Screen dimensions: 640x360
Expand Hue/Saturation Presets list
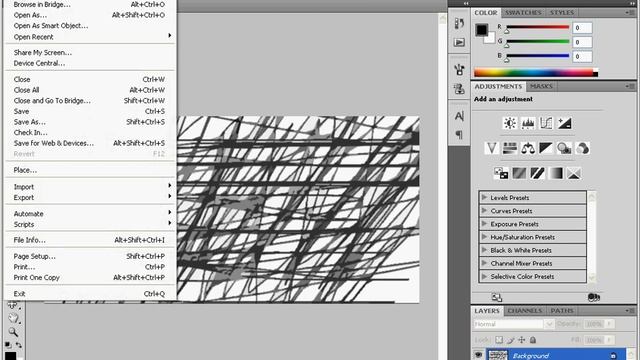[484, 237]
